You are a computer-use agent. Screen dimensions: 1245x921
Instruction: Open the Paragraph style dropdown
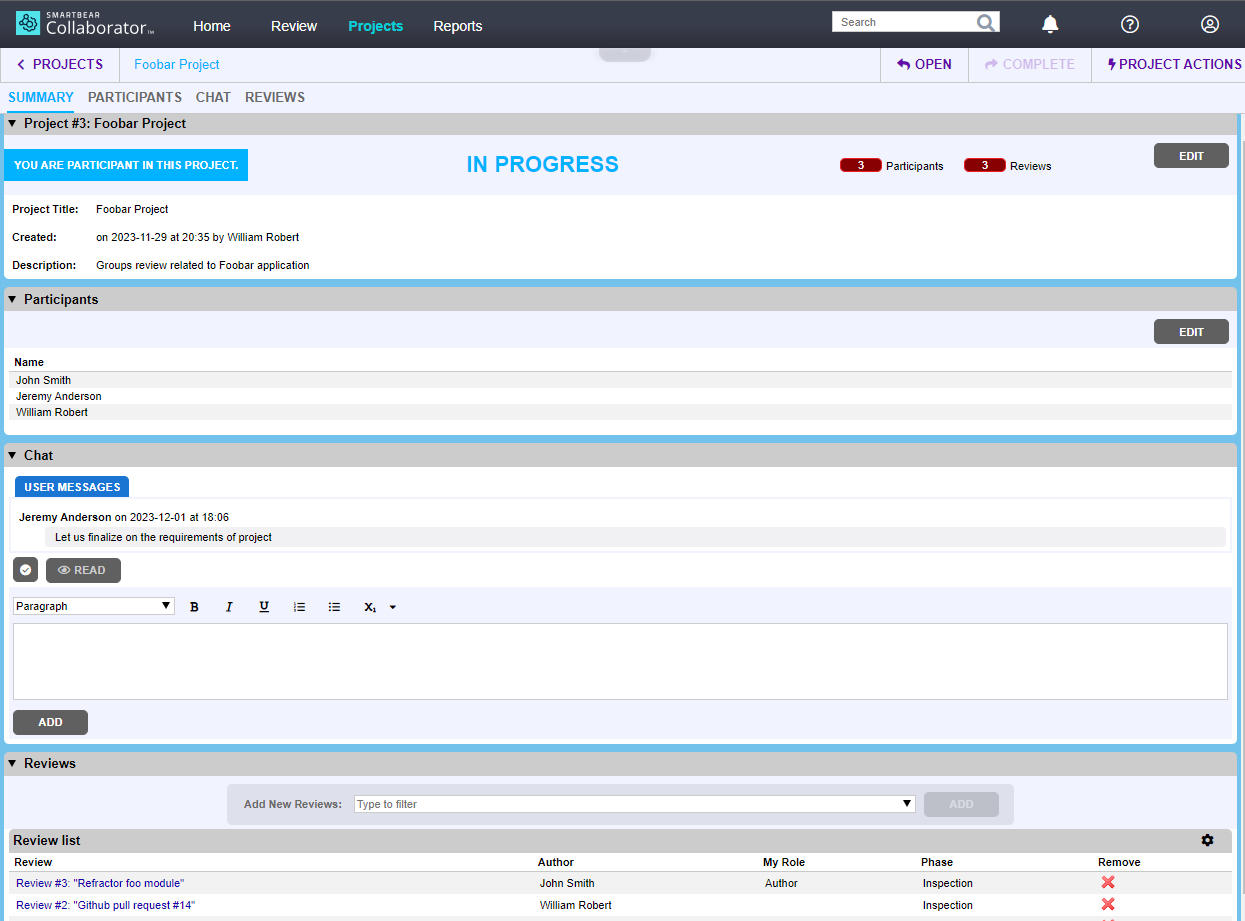click(x=94, y=606)
